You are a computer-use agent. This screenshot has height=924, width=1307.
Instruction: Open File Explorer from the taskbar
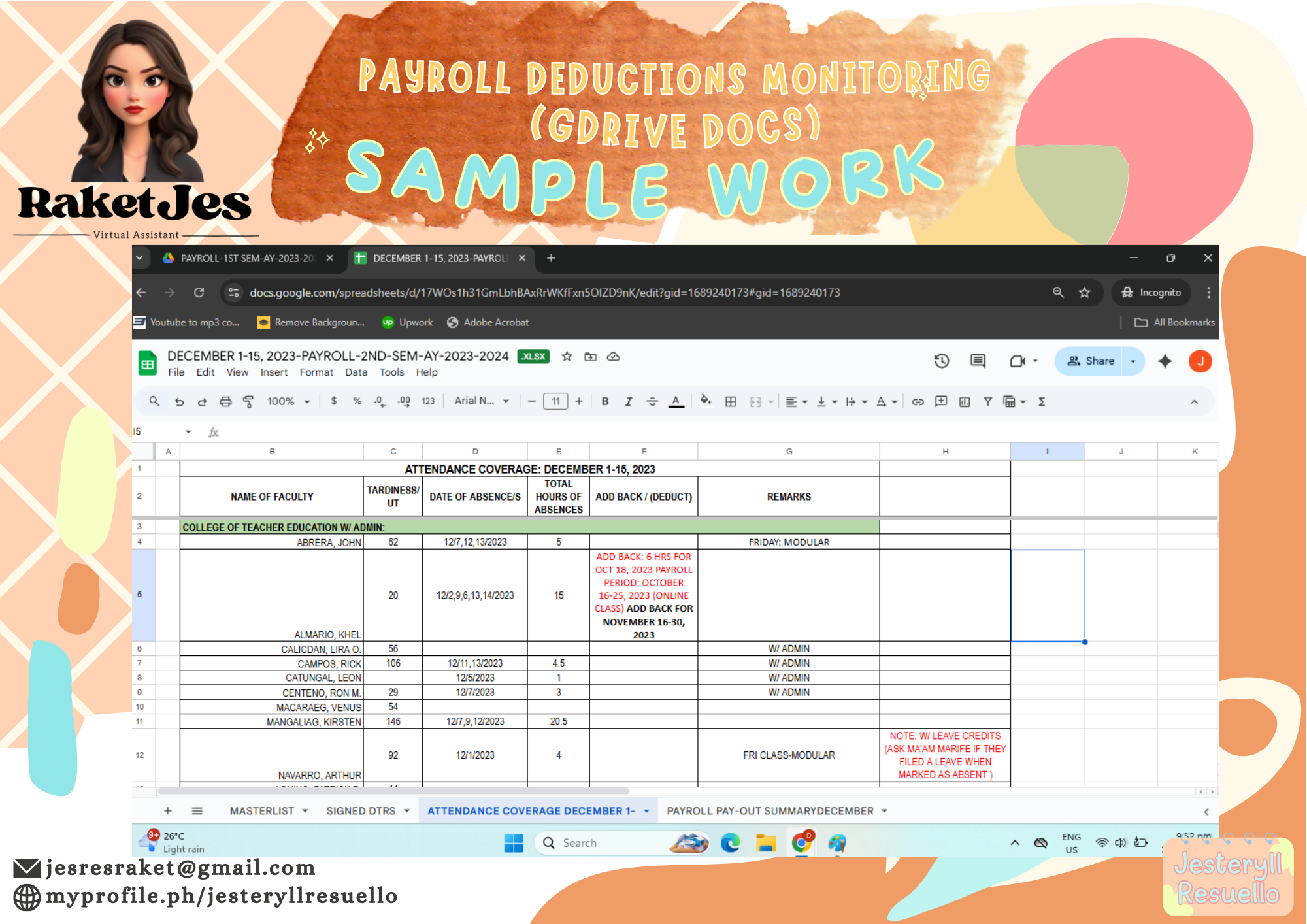765,843
